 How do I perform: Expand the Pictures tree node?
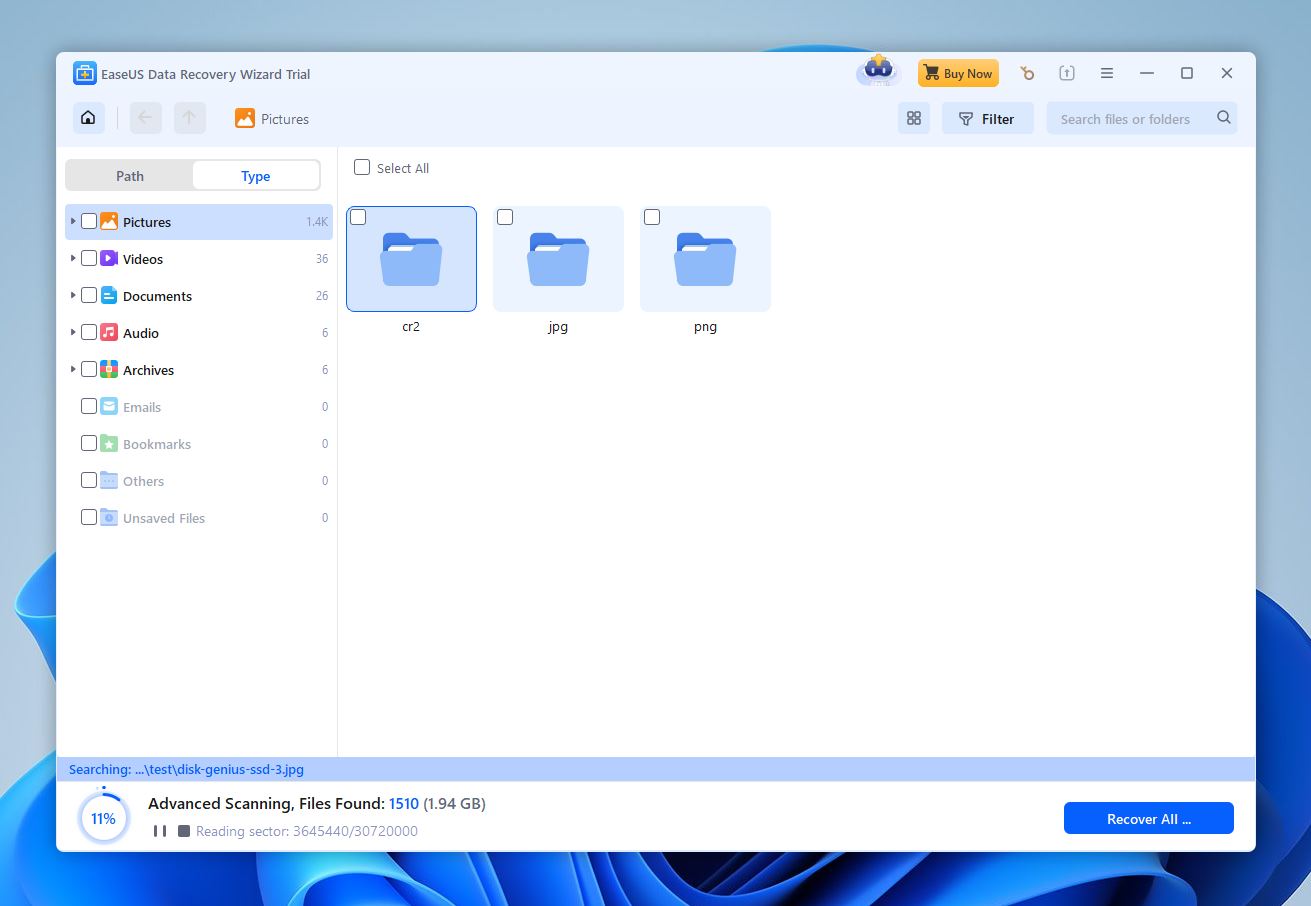click(x=73, y=221)
